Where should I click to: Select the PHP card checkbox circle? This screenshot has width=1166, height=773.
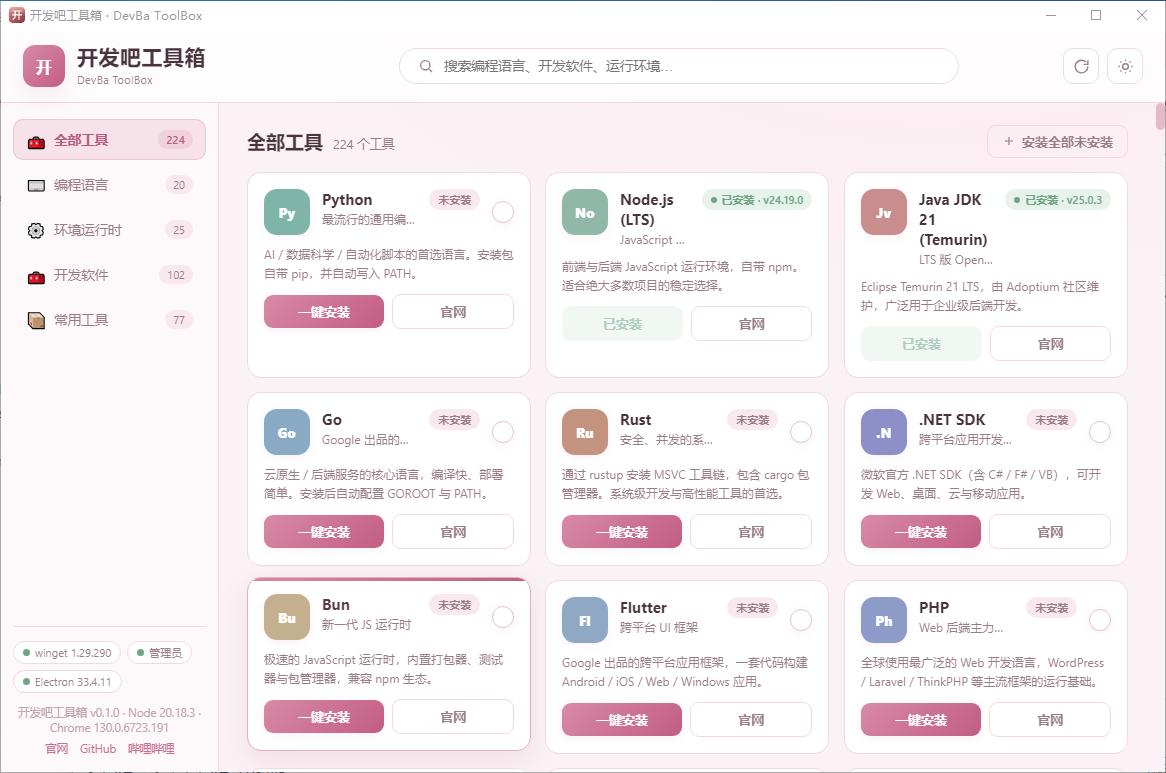tap(1100, 620)
